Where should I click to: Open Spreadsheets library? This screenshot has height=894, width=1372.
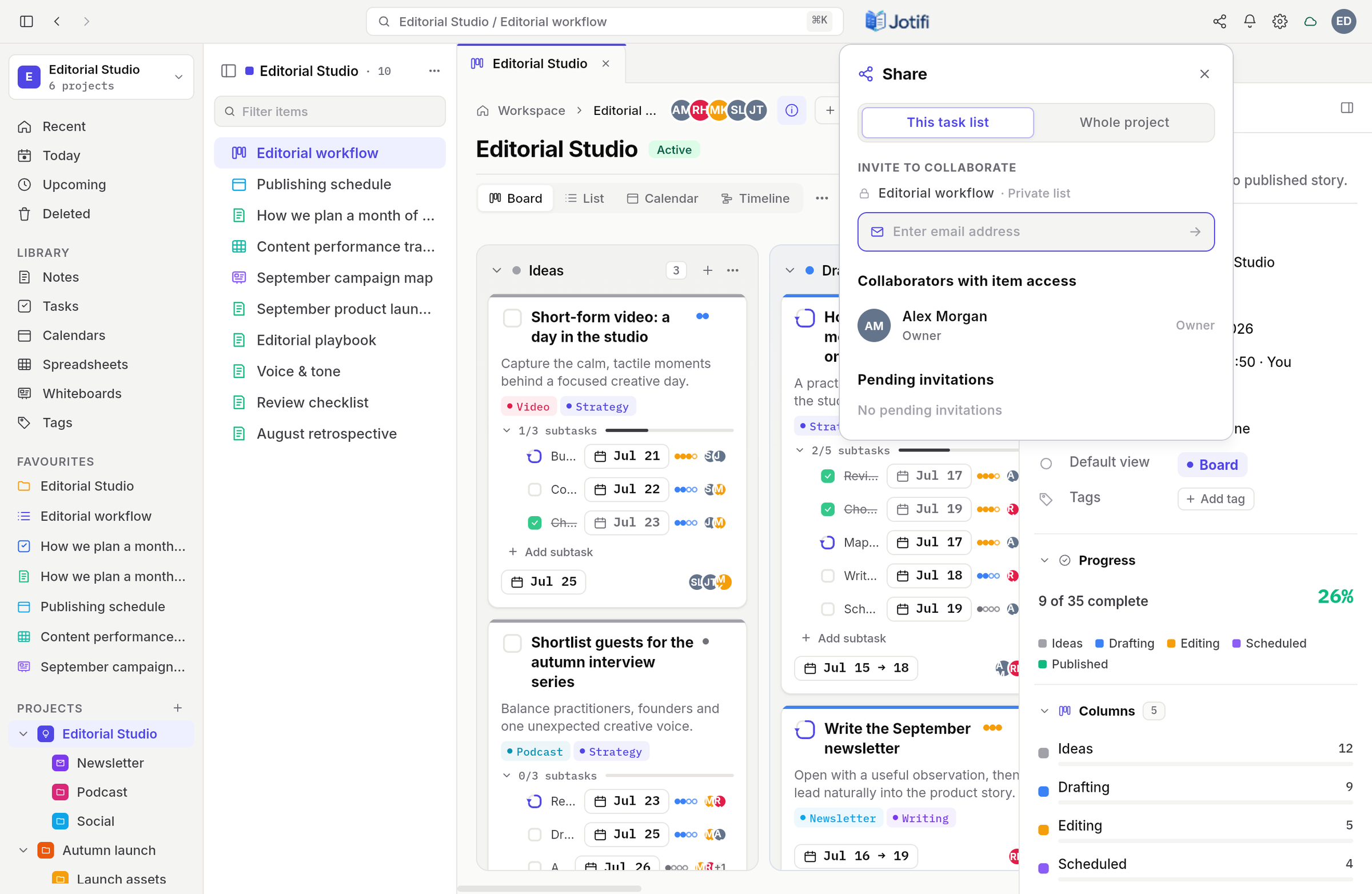pyautogui.click(x=85, y=364)
